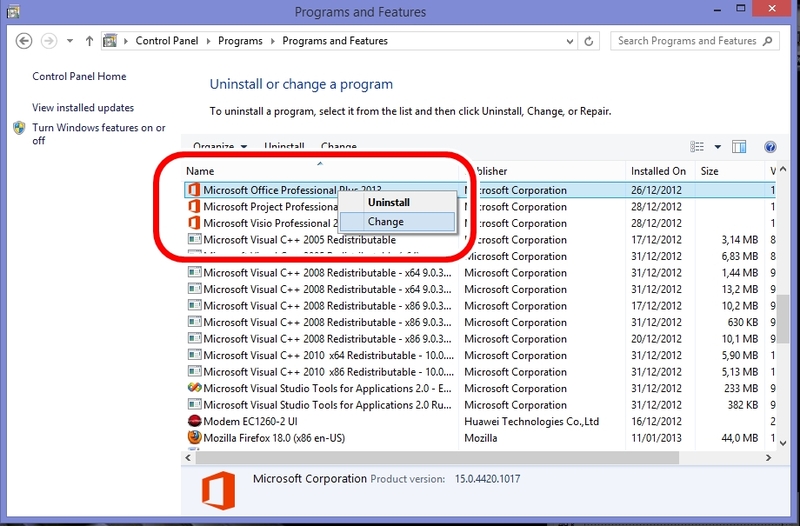Click the Change toolbar button
Screen dimensions: 800x526
pos(339,146)
